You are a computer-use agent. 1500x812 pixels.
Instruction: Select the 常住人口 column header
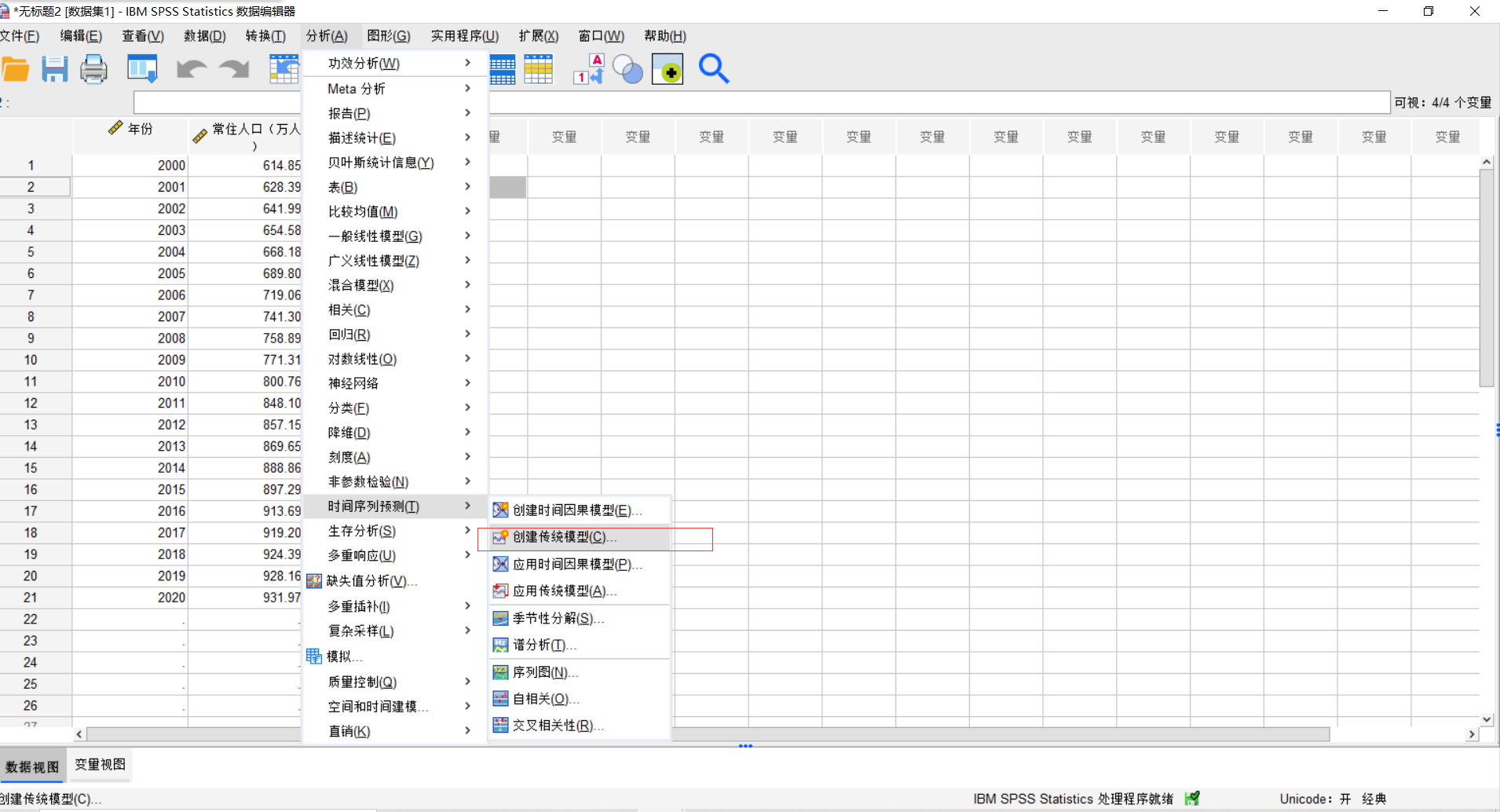(x=246, y=136)
